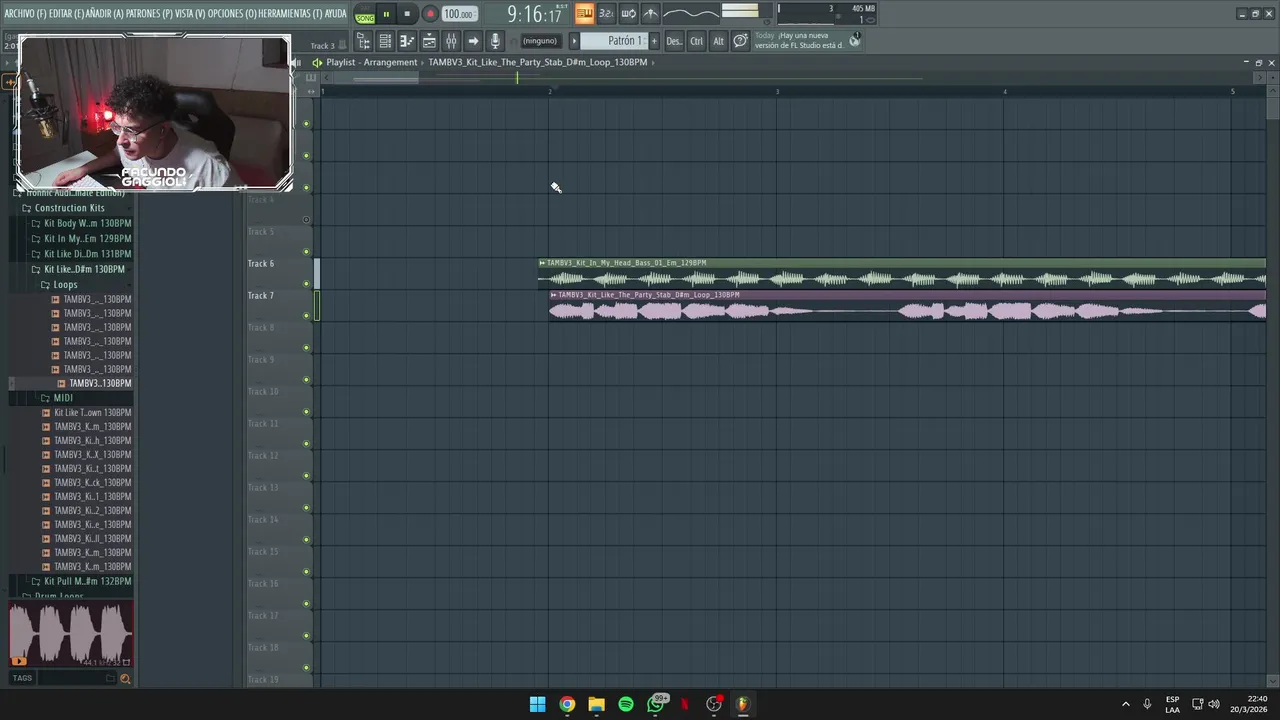Click the Des. shortcut button

674,41
